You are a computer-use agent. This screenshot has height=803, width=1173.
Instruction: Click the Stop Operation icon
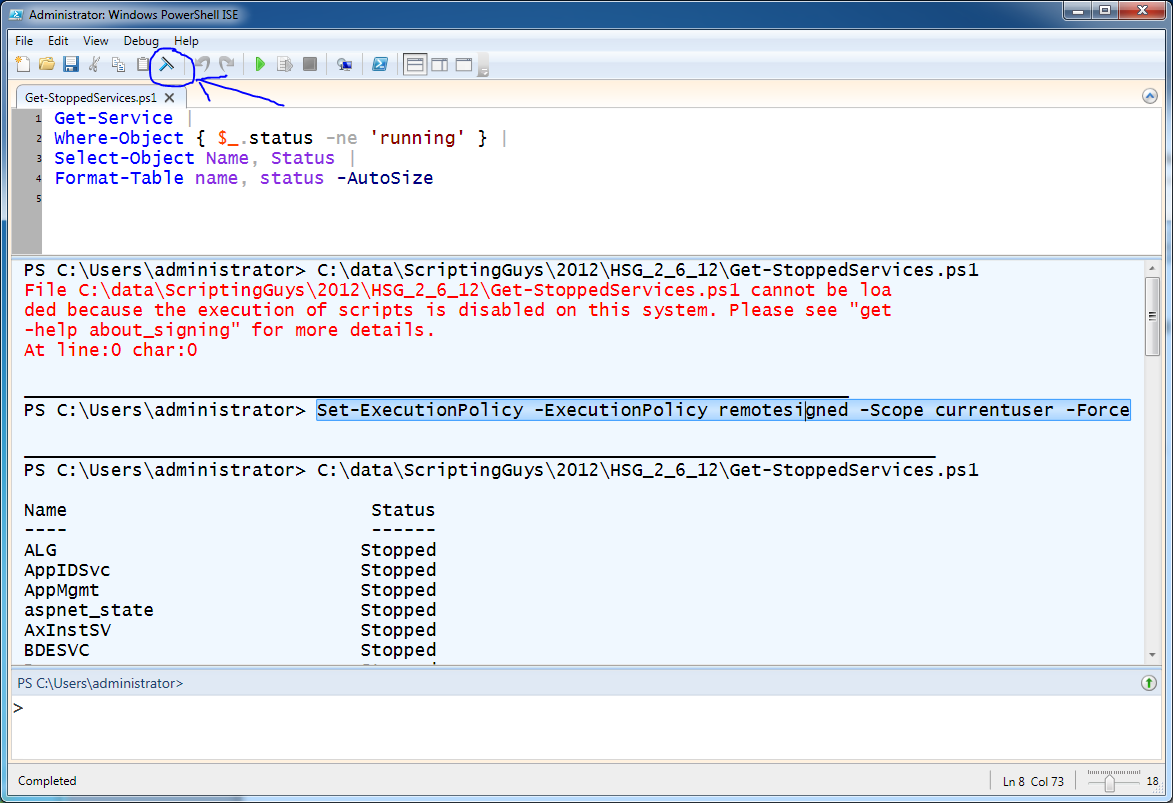tap(310, 63)
